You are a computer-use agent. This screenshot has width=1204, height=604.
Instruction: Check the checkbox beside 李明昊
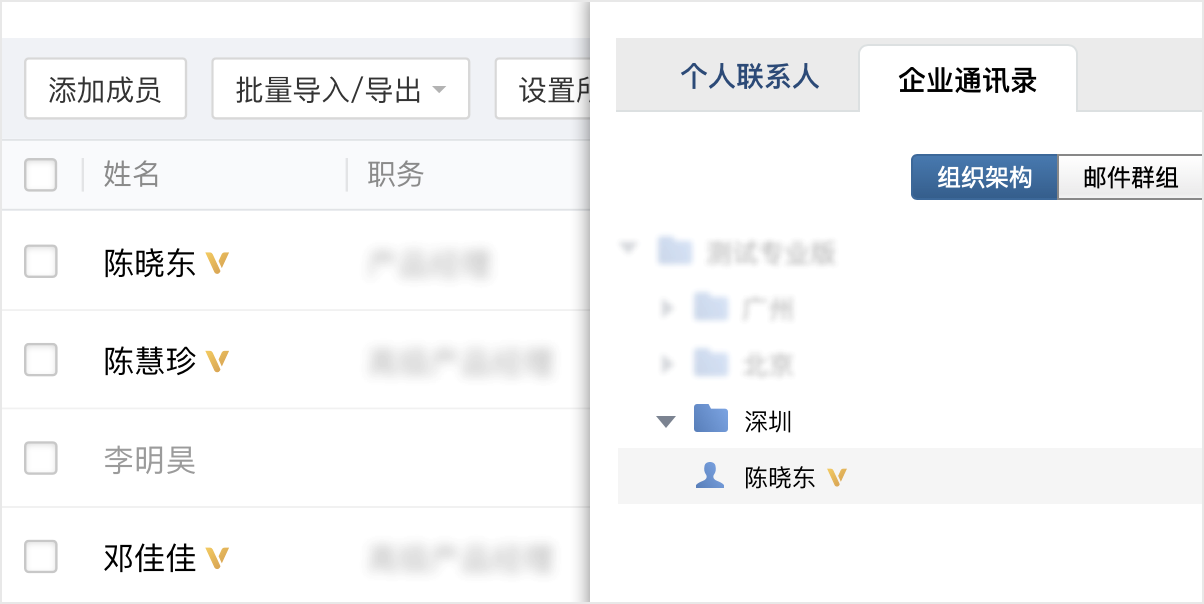click(x=40, y=458)
